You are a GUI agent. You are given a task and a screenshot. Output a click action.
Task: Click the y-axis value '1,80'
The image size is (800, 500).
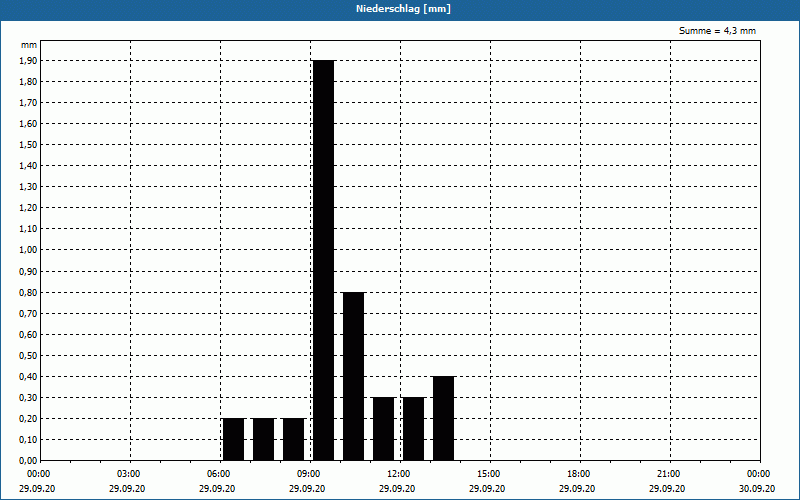pos(28,81)
